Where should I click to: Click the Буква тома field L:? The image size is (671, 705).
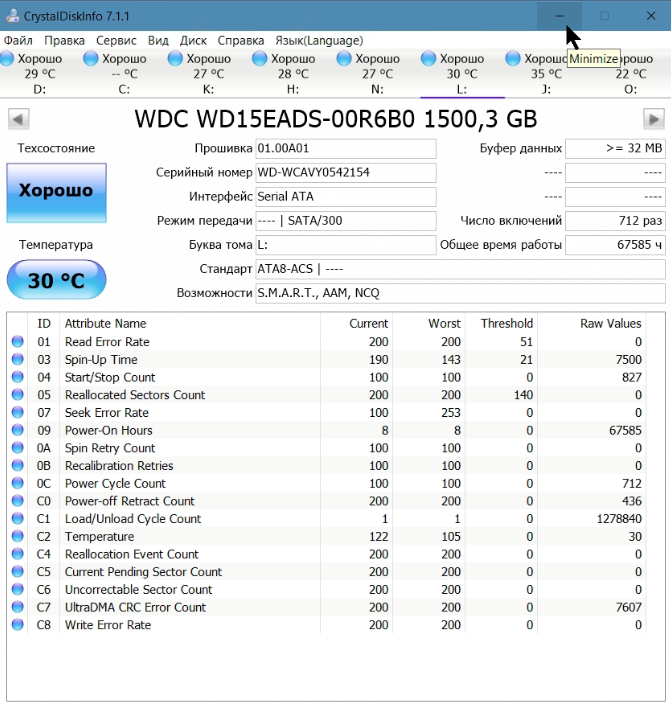point(346,245)
